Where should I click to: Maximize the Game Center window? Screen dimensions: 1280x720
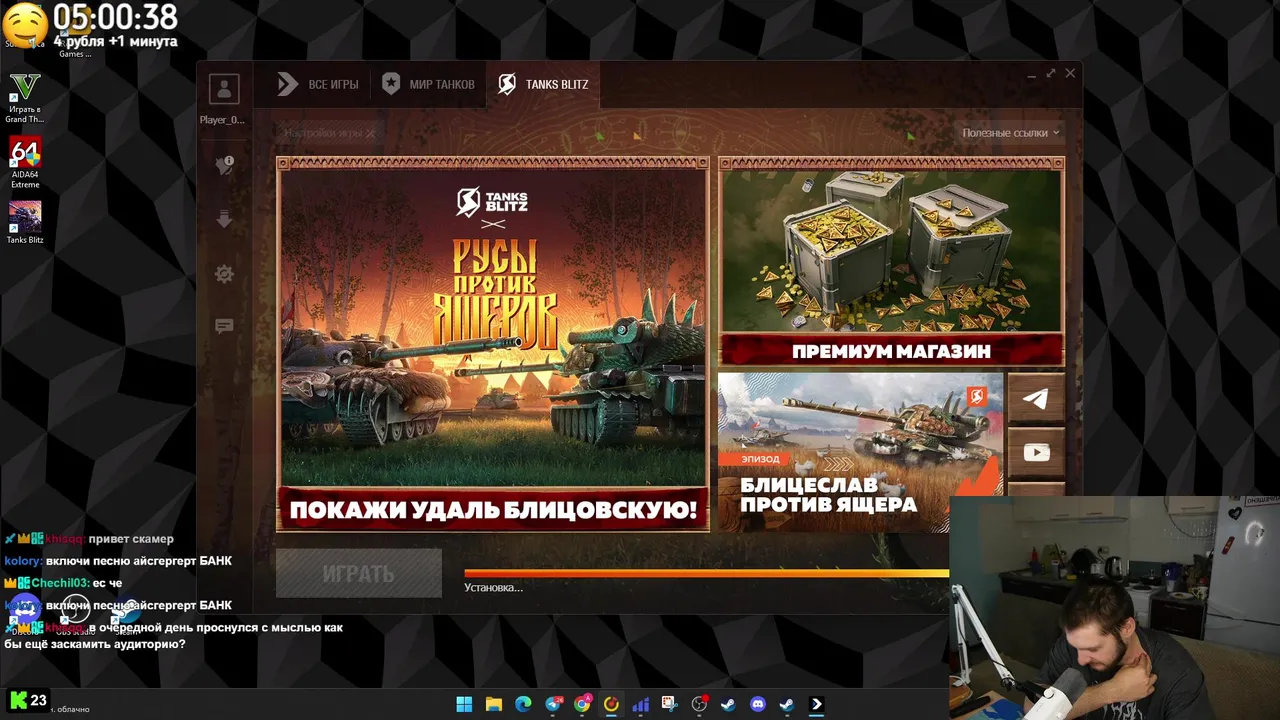1051,74
